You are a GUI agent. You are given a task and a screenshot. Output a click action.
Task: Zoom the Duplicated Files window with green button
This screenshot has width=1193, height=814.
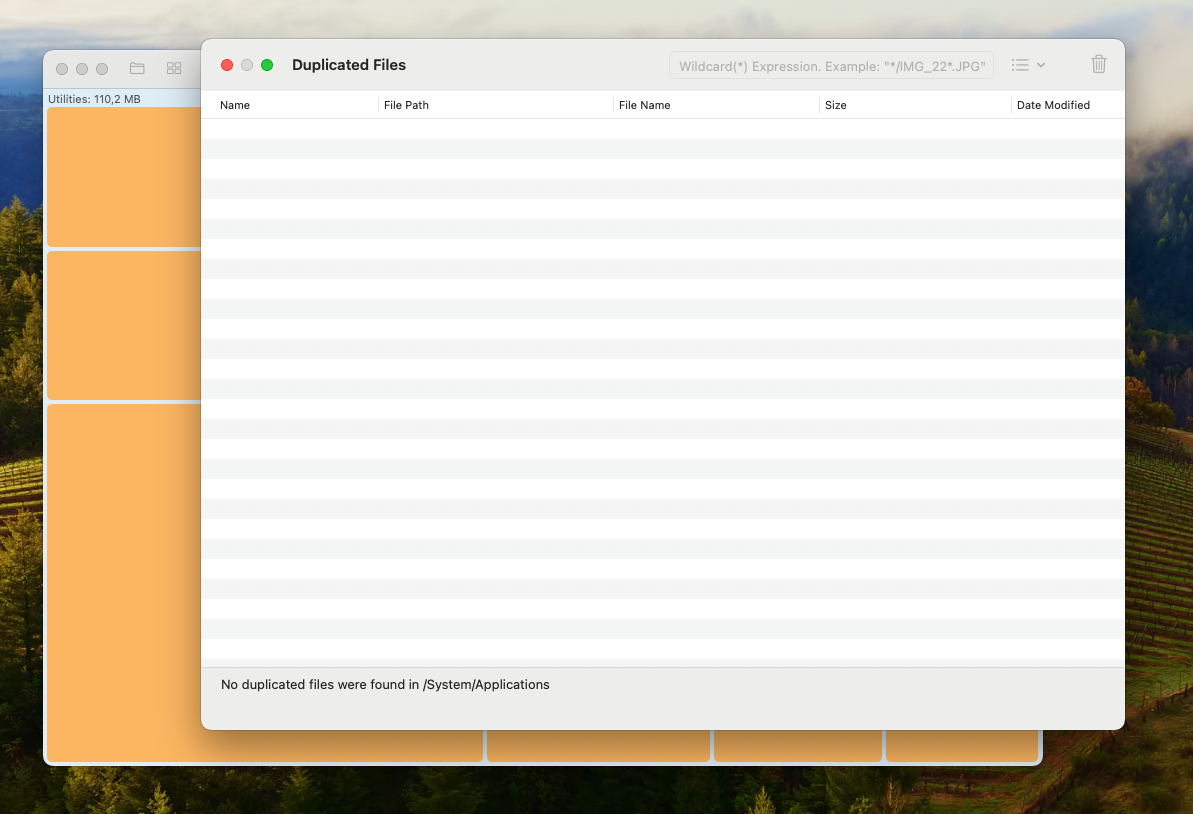point(267,65)
